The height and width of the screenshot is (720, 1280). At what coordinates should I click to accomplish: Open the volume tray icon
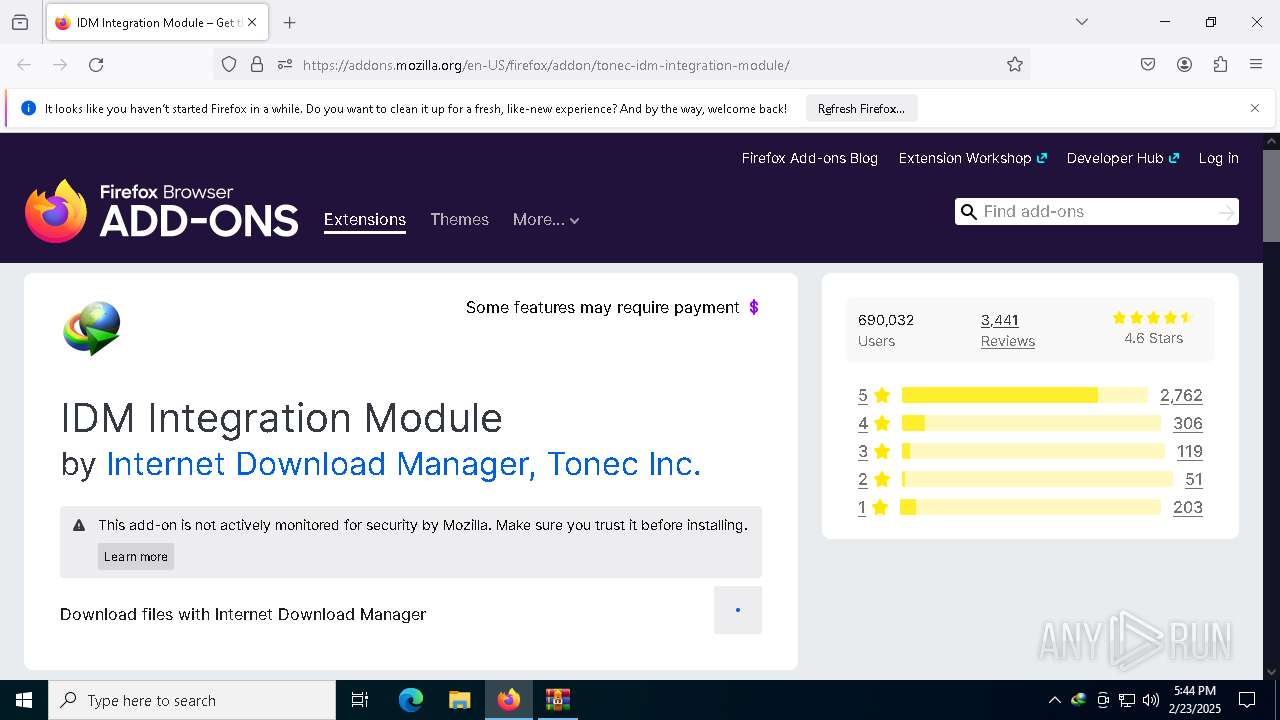point(1151,700)
